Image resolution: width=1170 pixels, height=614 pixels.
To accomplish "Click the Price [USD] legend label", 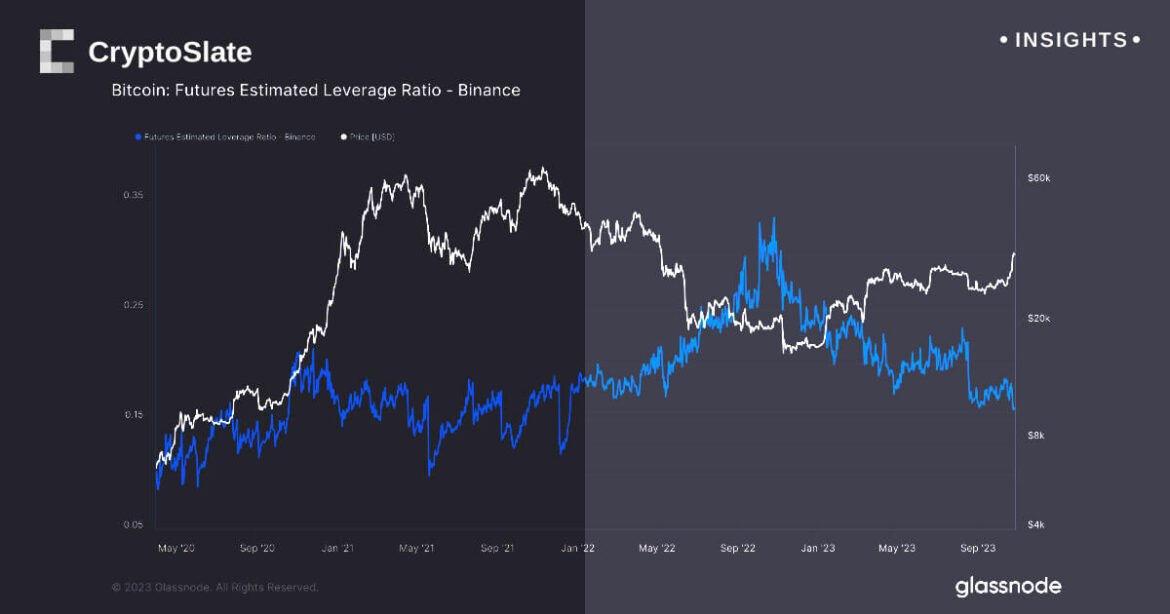I will [372, 137].
